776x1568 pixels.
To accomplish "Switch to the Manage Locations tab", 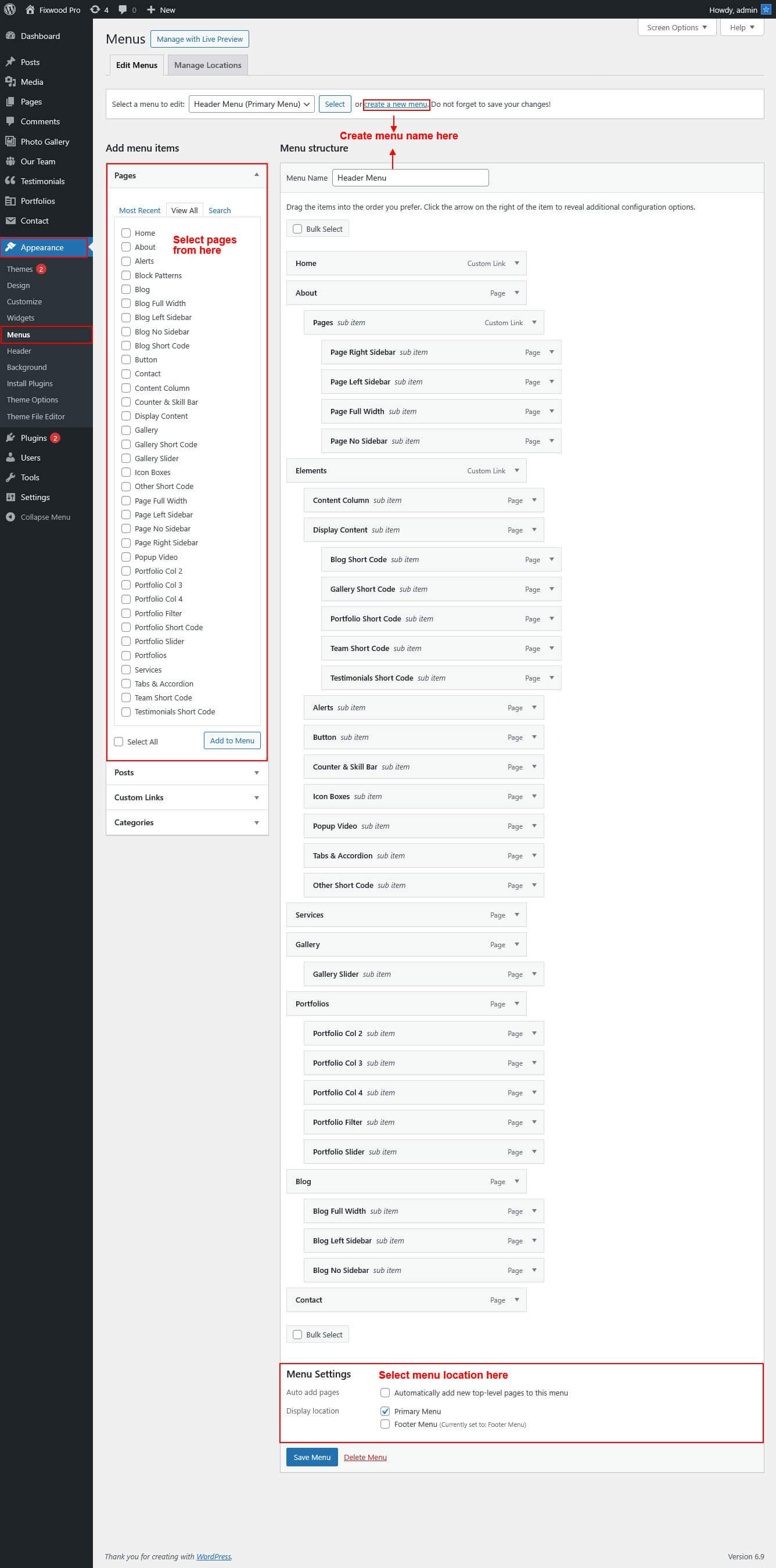I will click(207, 65).
